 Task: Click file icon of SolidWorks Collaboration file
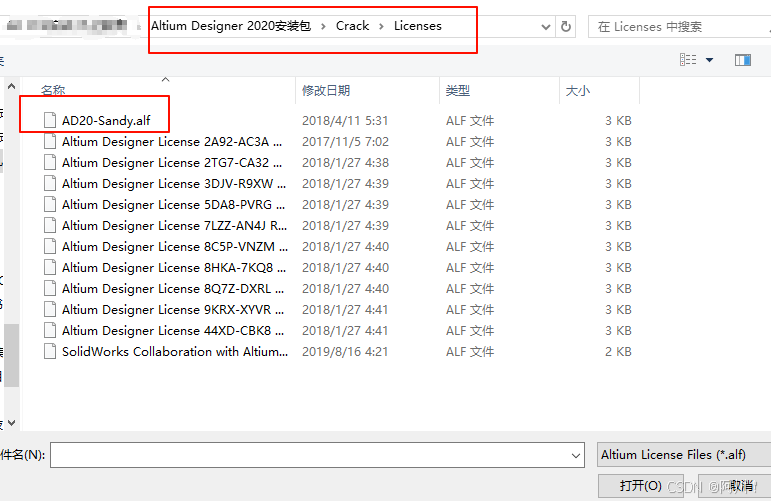pos(50,352)
